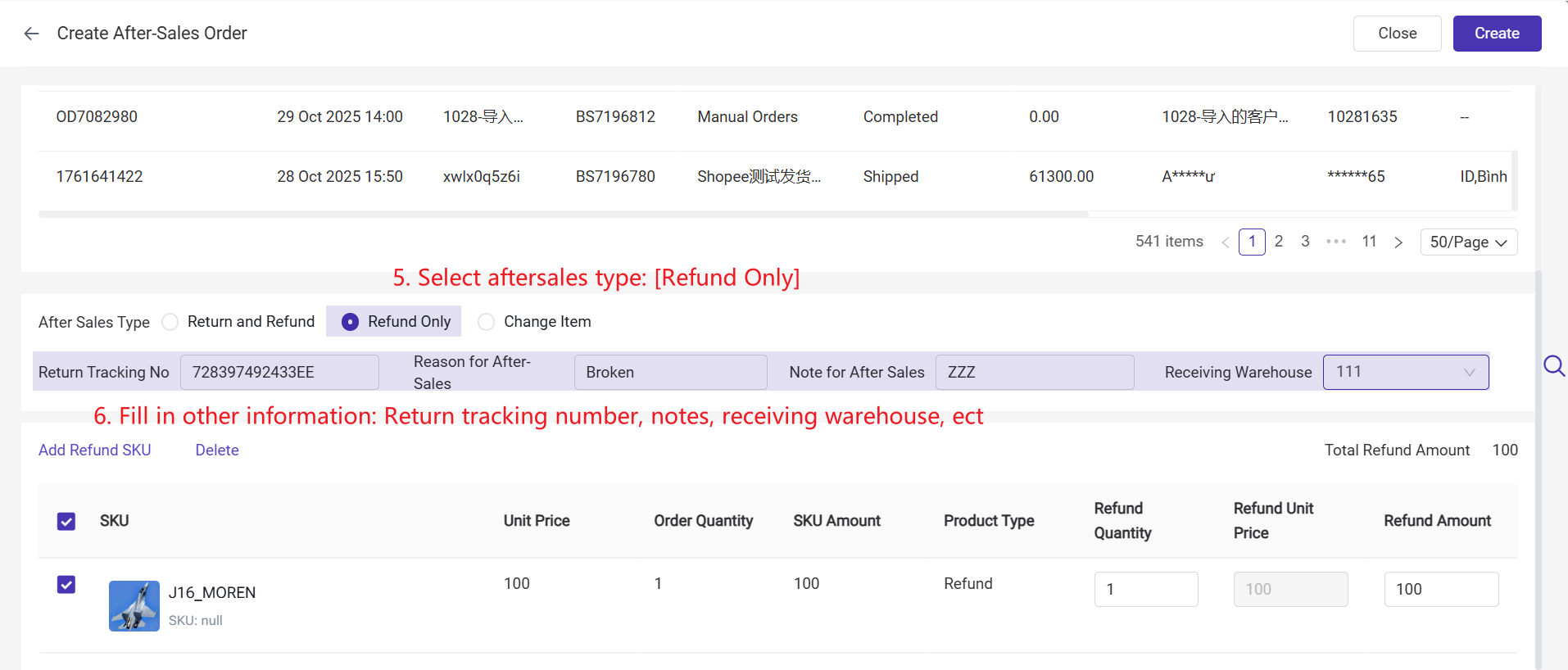Open the 50/Page size dropdown
Image resolution: width=1568 pixels, height=670 pixels.
pos(1468,242)
